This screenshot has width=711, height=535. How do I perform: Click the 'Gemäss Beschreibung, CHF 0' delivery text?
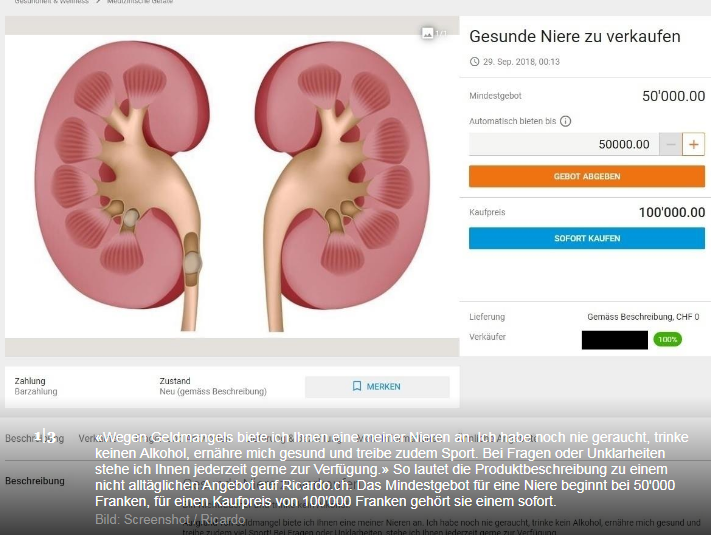pos(643,317)
